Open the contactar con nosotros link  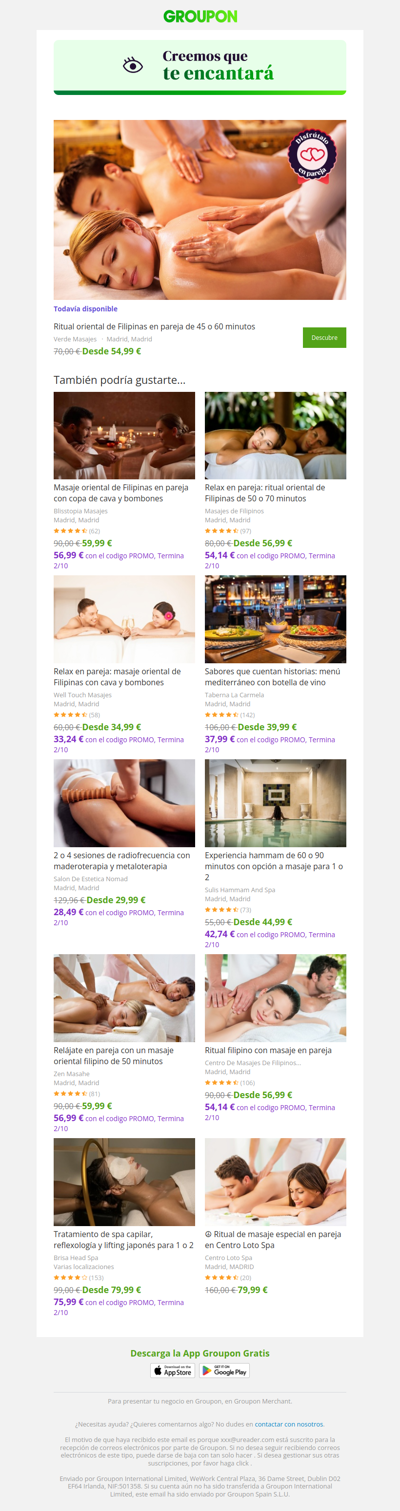[x=289, y=1423]
